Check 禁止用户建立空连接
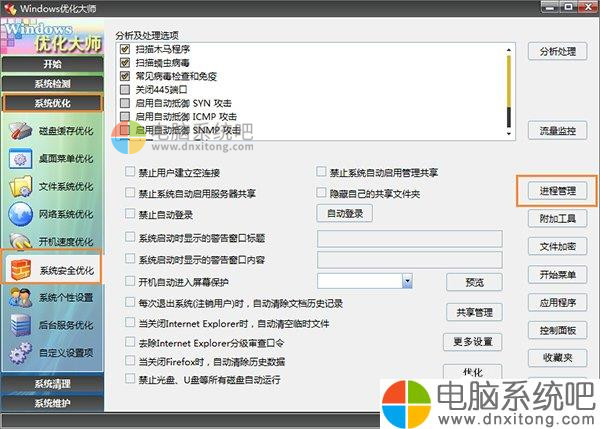 (130, 171)
